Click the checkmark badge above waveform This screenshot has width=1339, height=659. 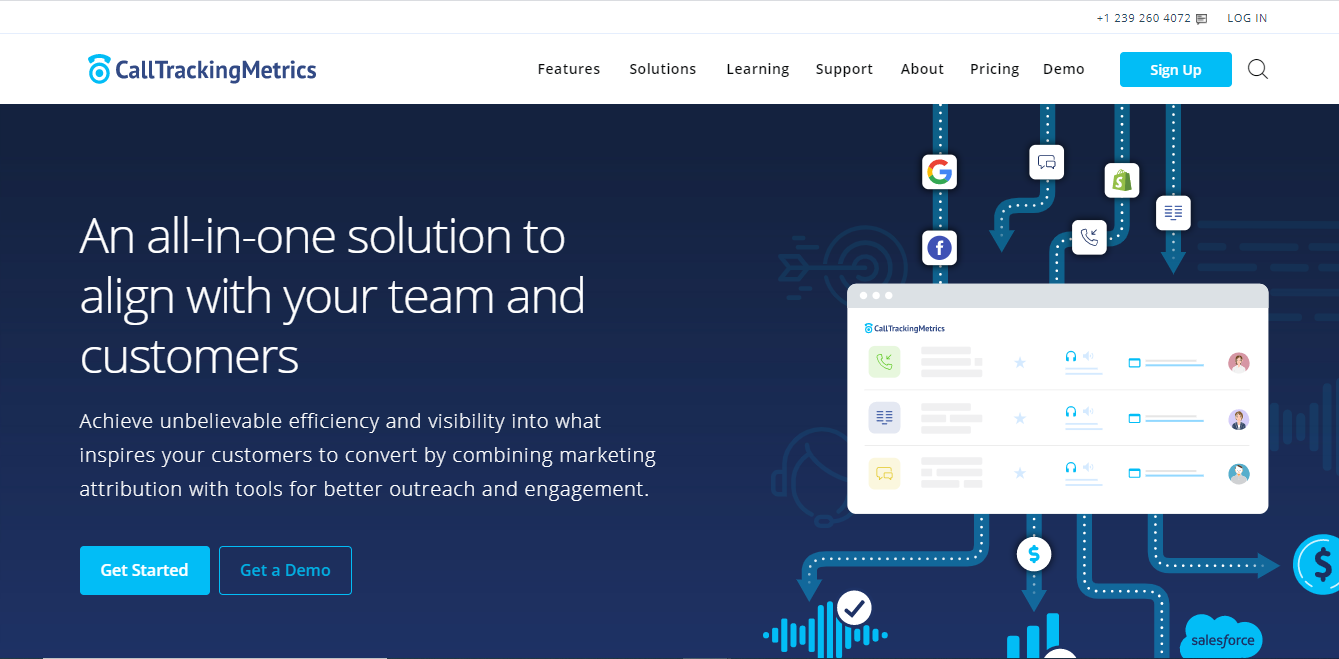click(x=854, y=606)
